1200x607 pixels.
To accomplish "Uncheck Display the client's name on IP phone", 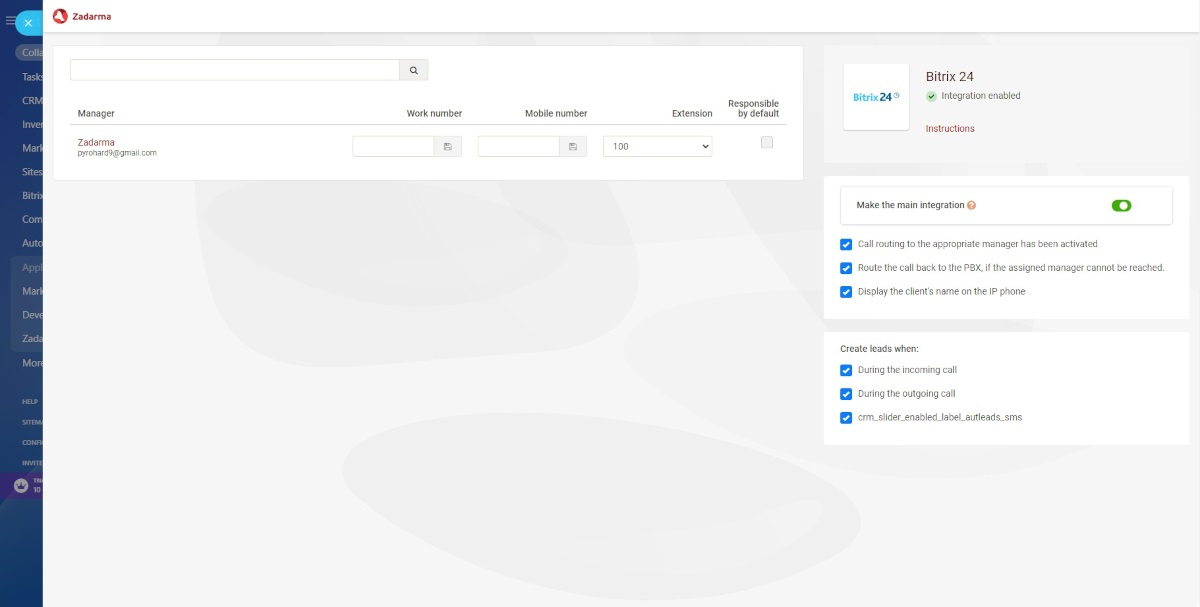I will pyautogui.click(x=846, y=292).
